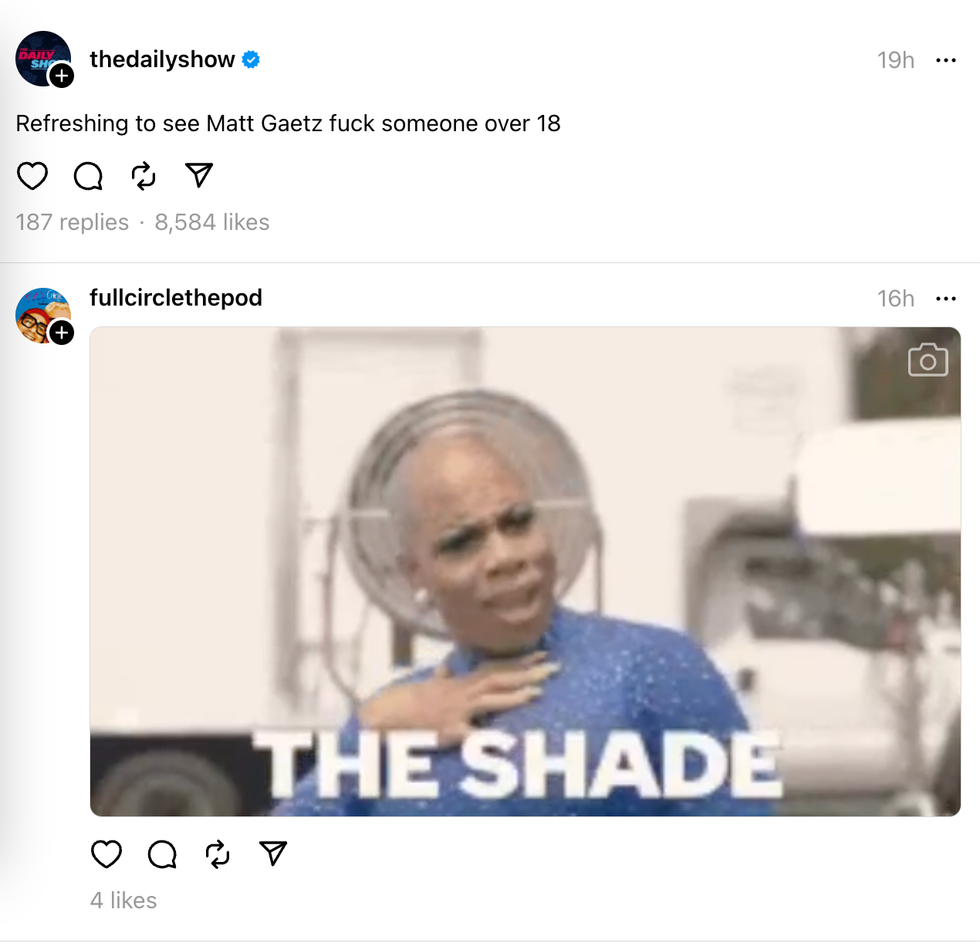
Task: Repost the fullcirclethepod reply
Action: [218, 854]
